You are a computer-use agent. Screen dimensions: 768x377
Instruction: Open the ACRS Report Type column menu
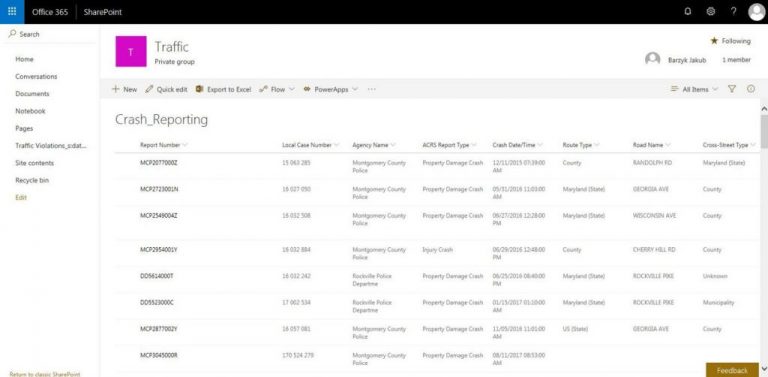450,145
